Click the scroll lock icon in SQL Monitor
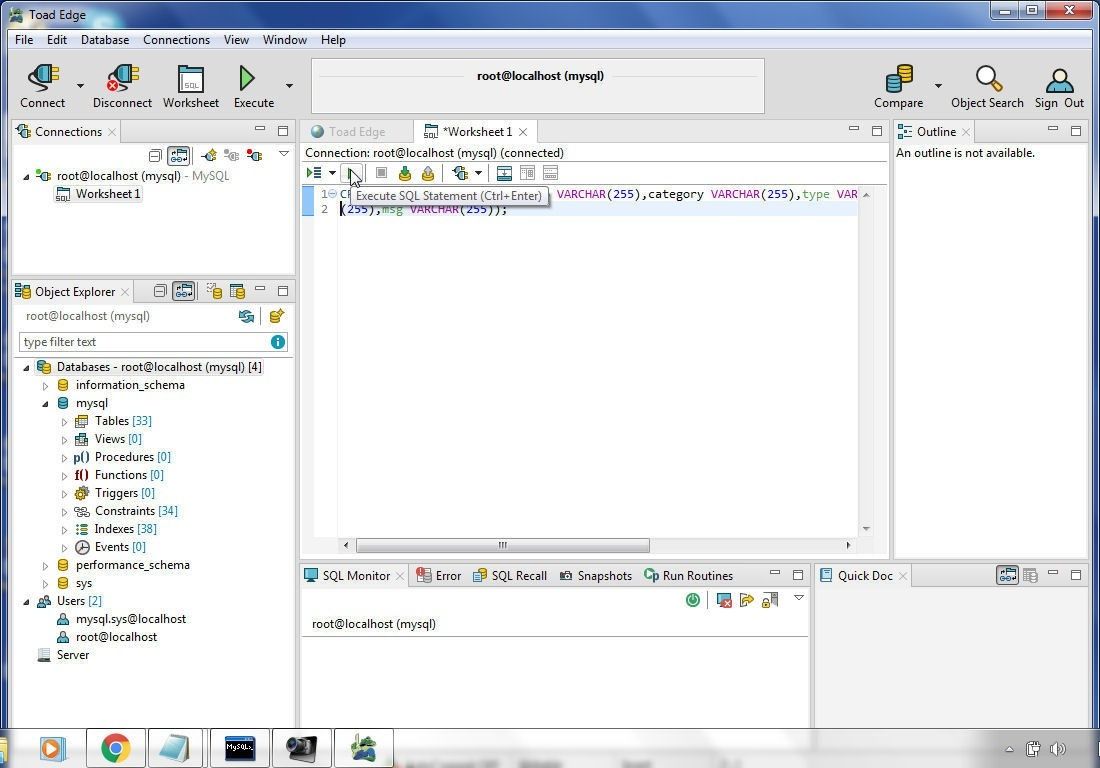This screenshot has height=768, width=1100. [x=770, y=600]
